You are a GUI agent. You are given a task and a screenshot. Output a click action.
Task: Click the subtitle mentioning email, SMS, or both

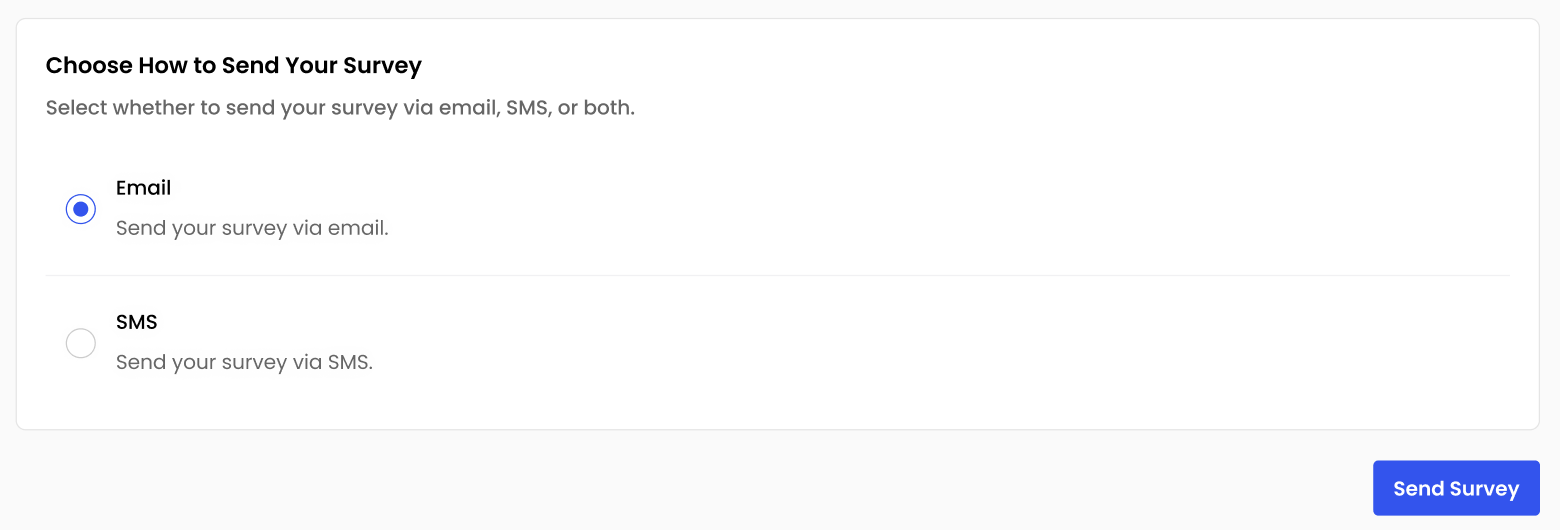tap(340, 108)
